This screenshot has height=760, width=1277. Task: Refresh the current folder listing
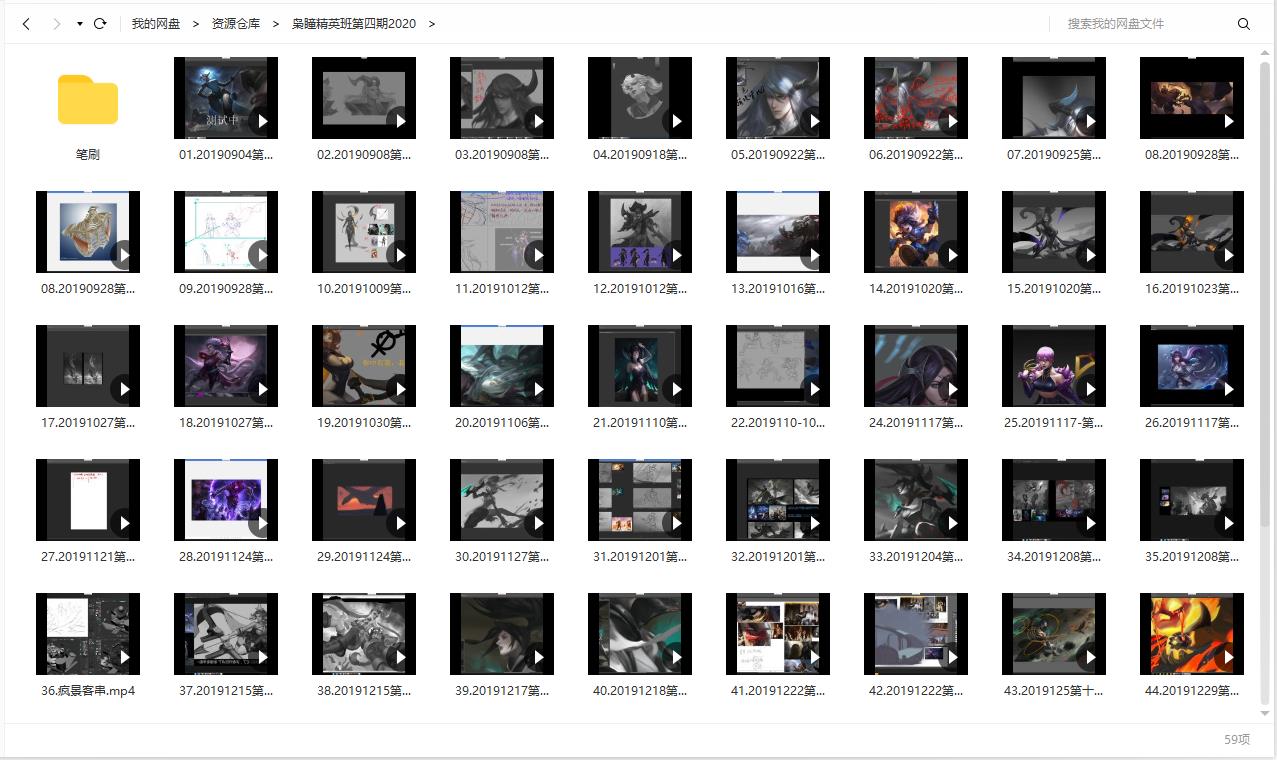[100, 24]
